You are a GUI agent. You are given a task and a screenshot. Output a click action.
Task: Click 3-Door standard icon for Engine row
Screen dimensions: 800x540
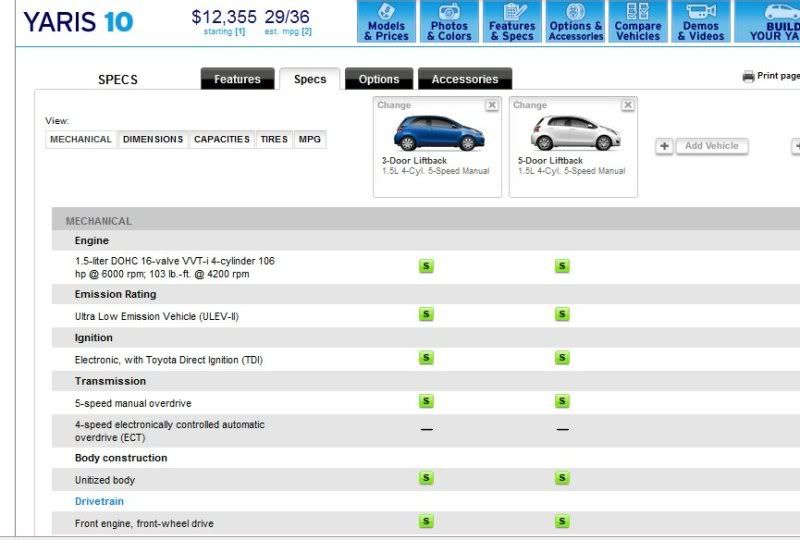coord(426,266)
